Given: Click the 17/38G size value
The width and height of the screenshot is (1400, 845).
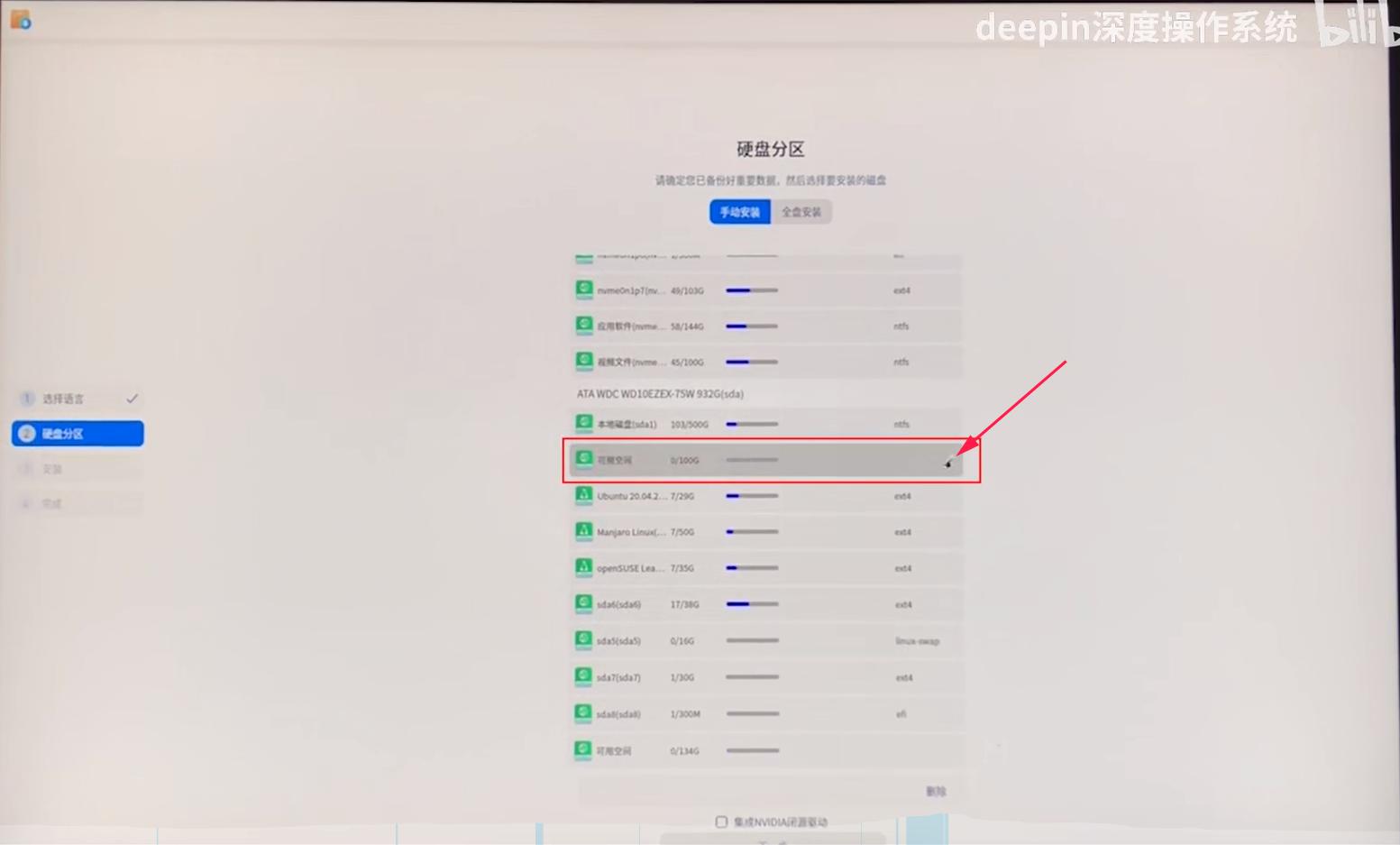Looking at the screenshot, I should tap(685, 604).
